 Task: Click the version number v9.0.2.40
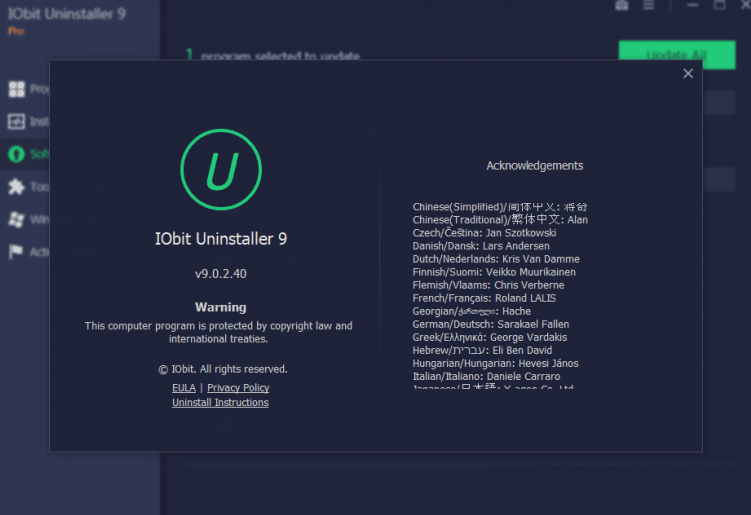pyautogui.click(x=220, y=272)
